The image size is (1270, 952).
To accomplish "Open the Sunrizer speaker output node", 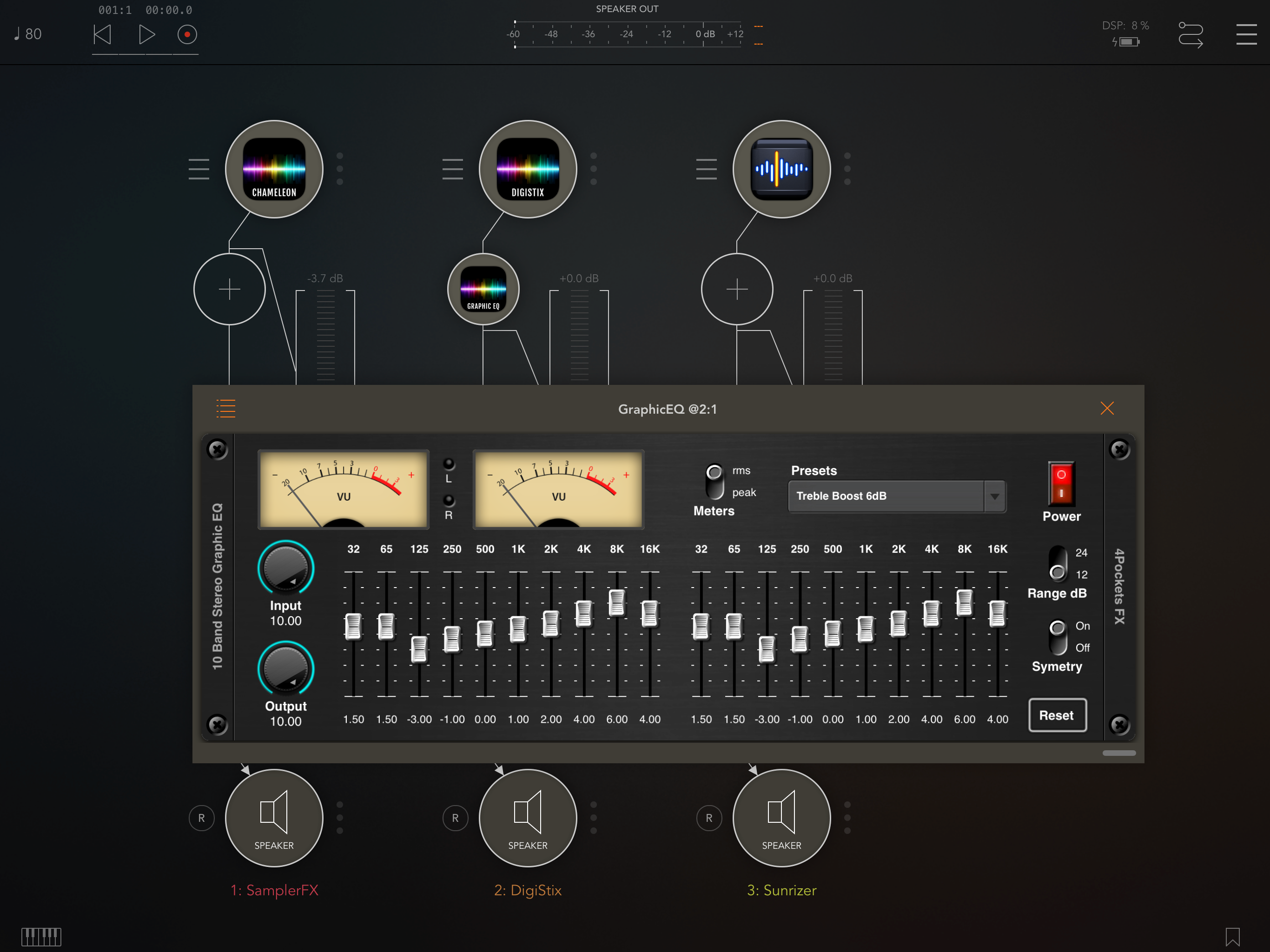I will coord(781,818).
